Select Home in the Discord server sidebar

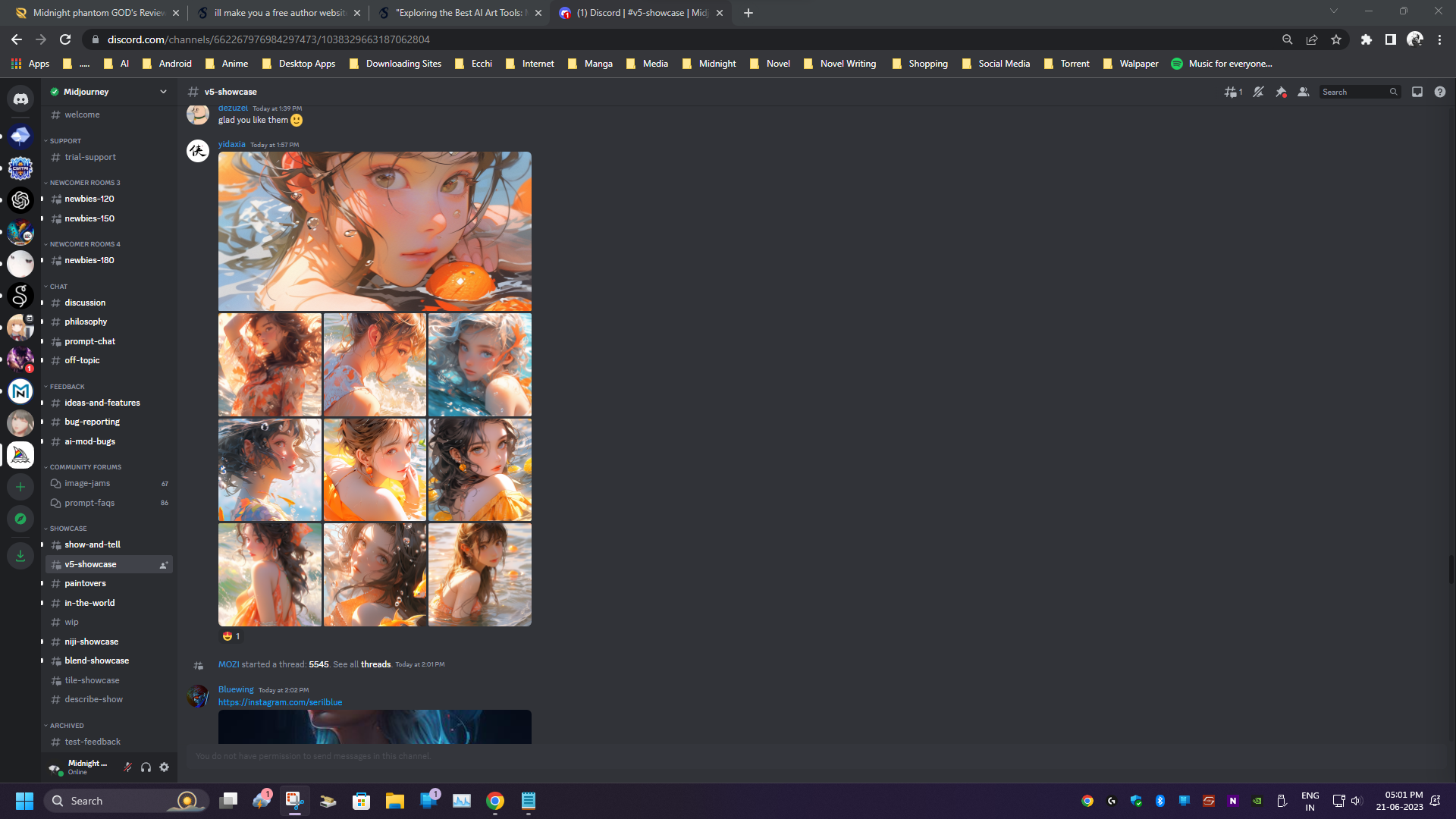20,99
